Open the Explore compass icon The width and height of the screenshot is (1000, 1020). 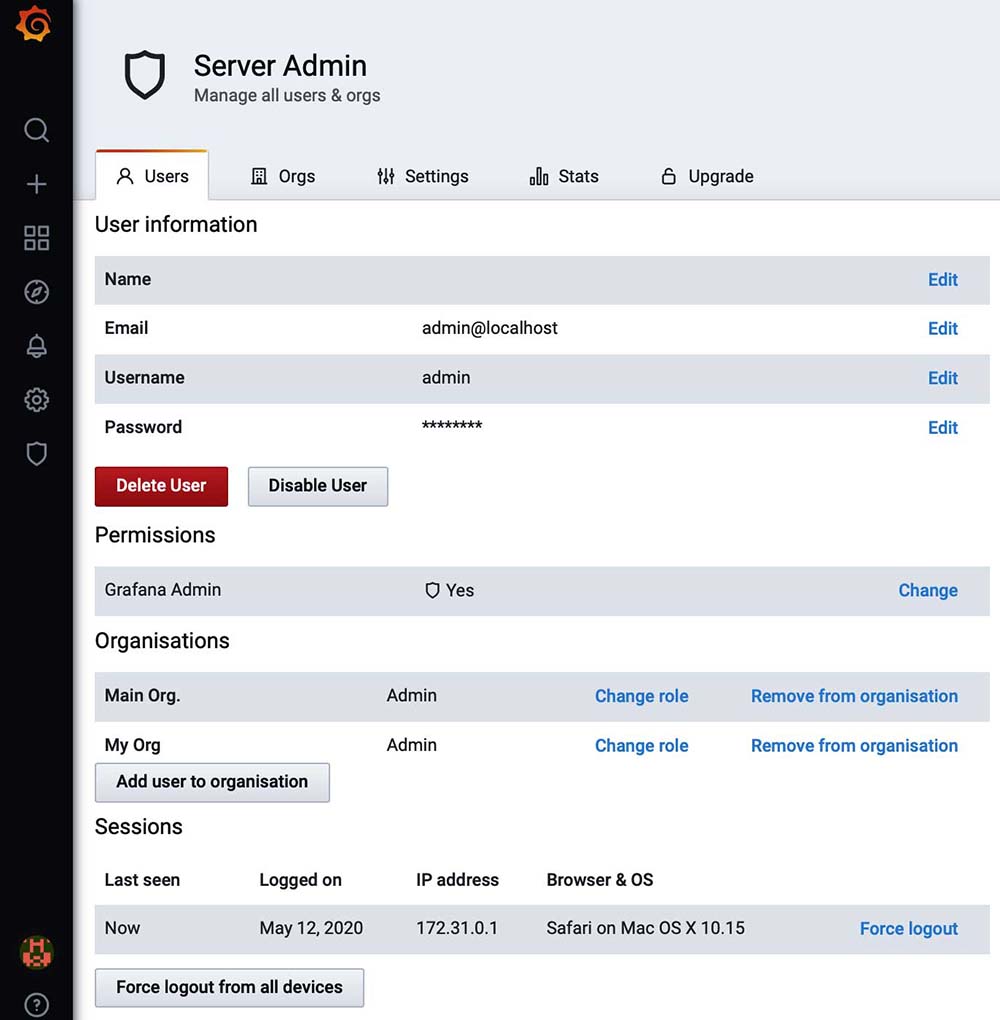tap(36, 292)
